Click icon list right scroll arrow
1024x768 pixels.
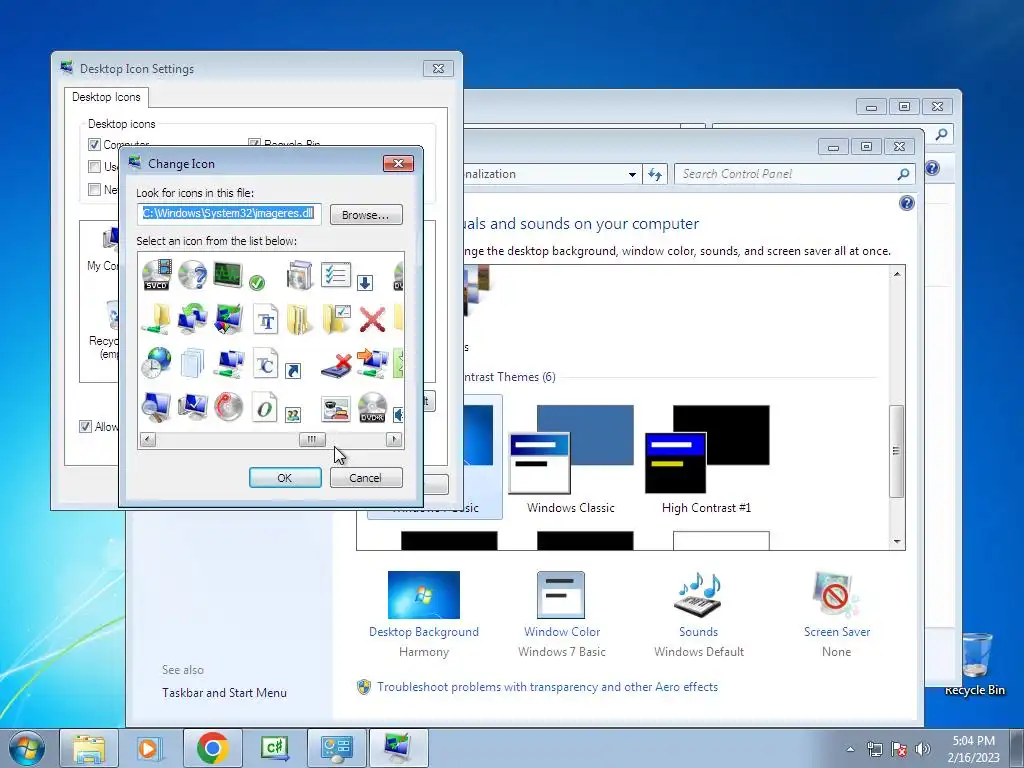click(x=394, y=440)
